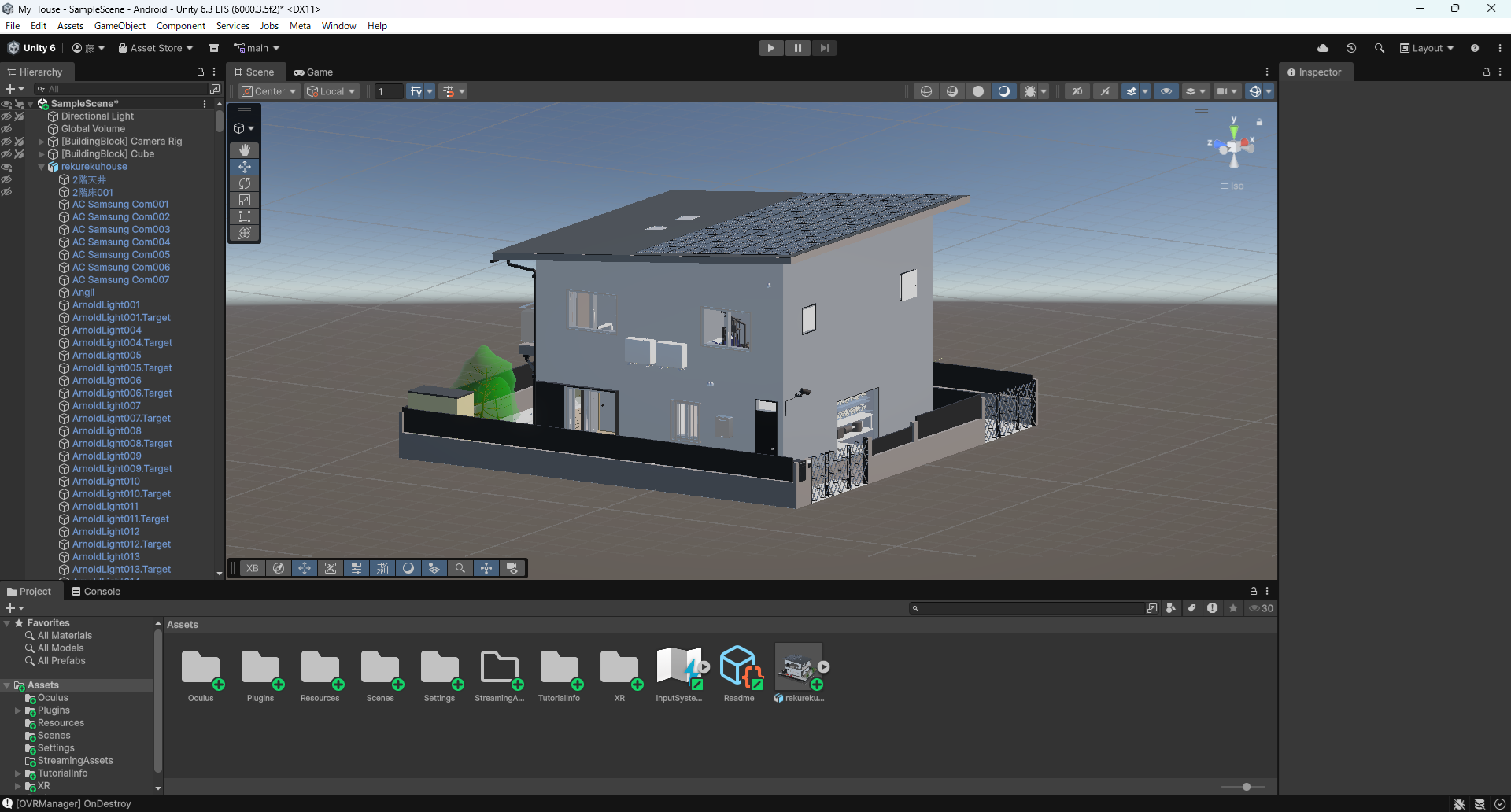The height and width of the screenshot is (812, 1511).
Task: Switch to the Game tab
Action: 313,72
